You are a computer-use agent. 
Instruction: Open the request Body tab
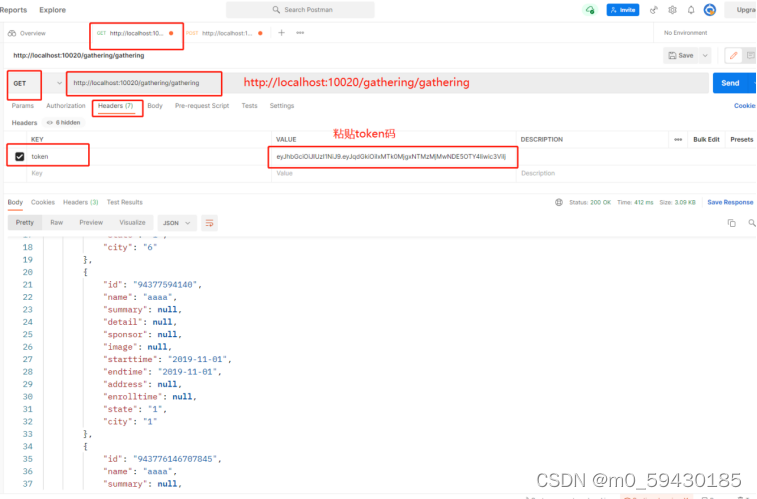click(155, 106)
